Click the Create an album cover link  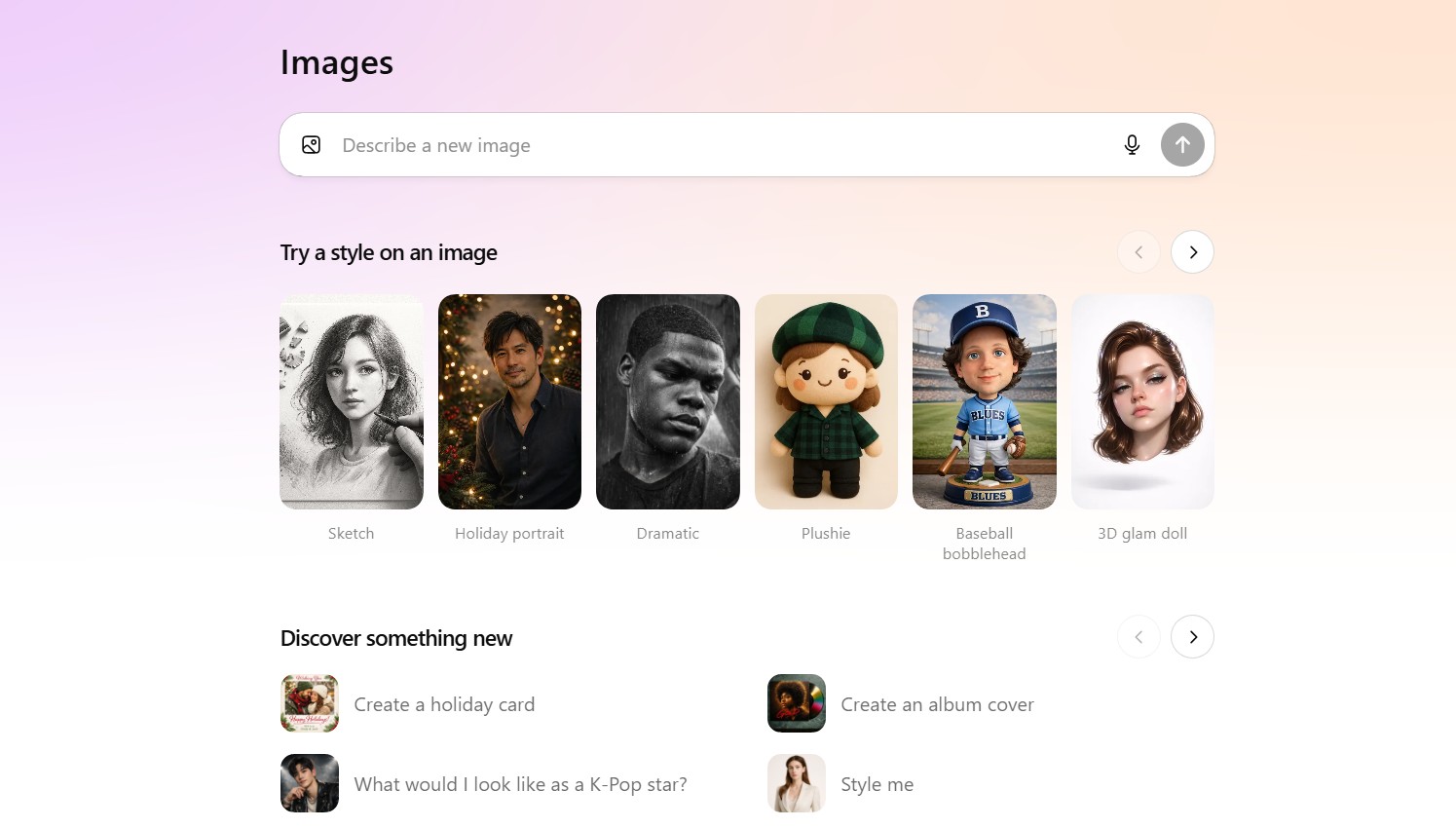pyautogui.click(x=937, y=703)
